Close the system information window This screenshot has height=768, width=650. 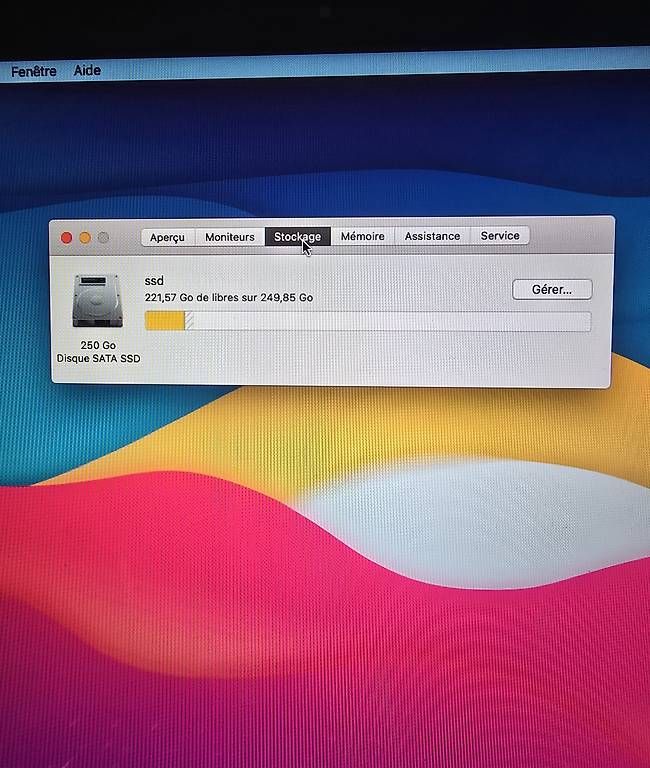(x=66, y=238)
